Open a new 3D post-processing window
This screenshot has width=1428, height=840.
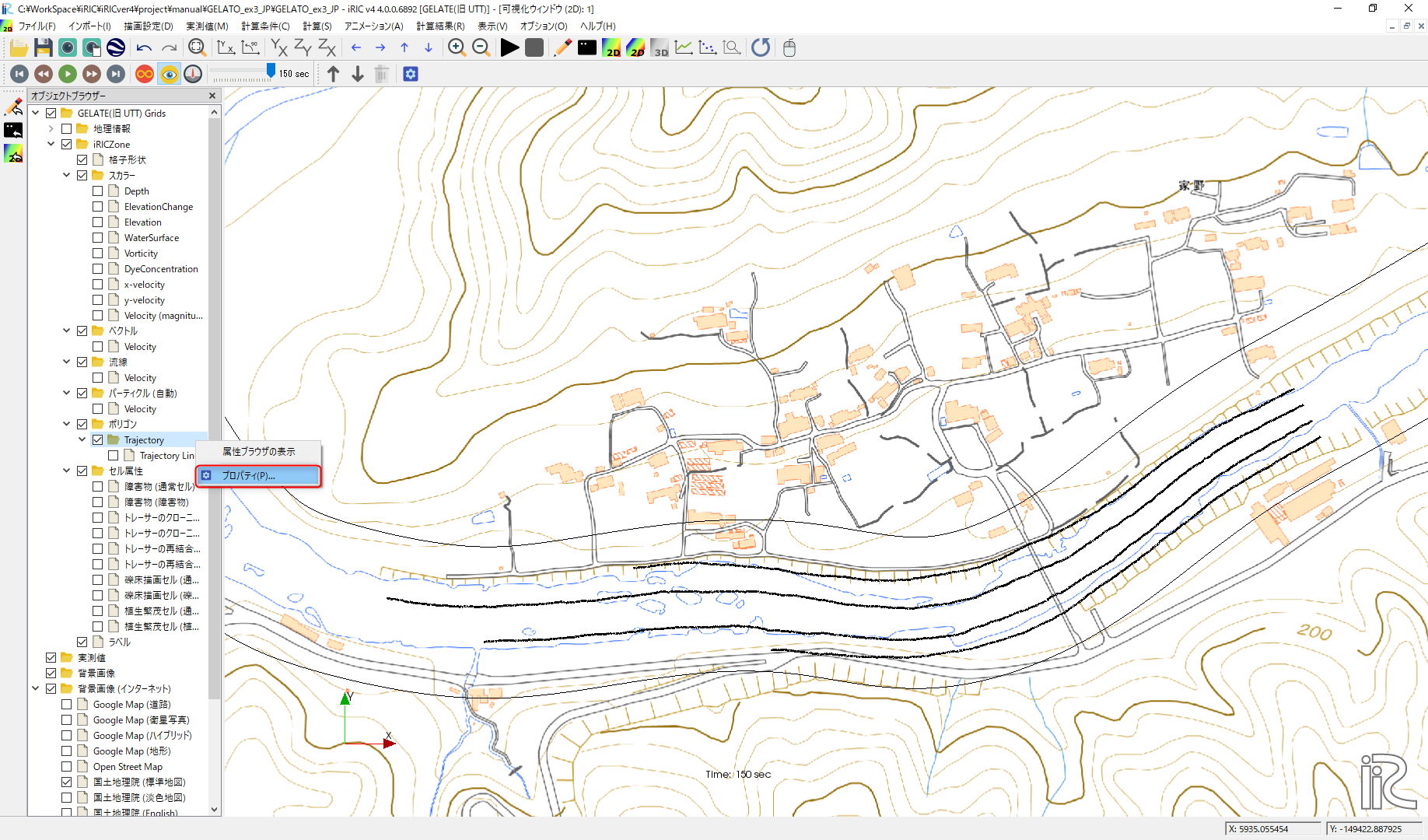660,48
